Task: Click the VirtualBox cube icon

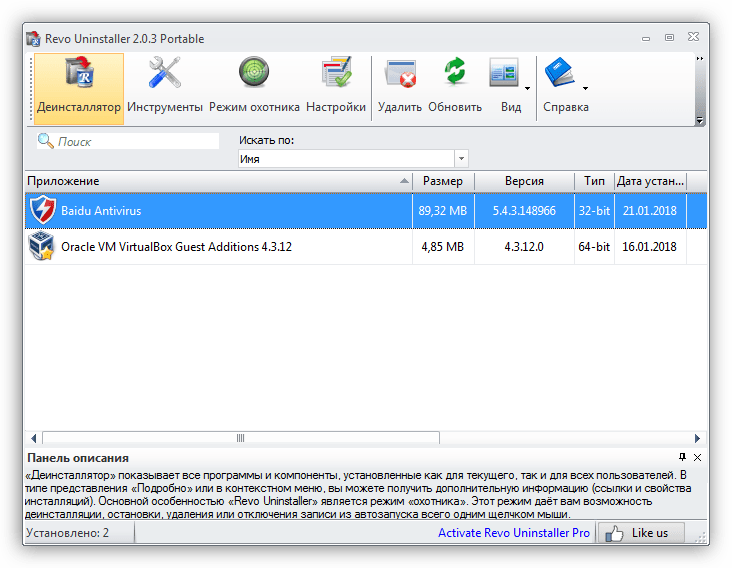Action: pyautogui.click(x=41, y=245)
